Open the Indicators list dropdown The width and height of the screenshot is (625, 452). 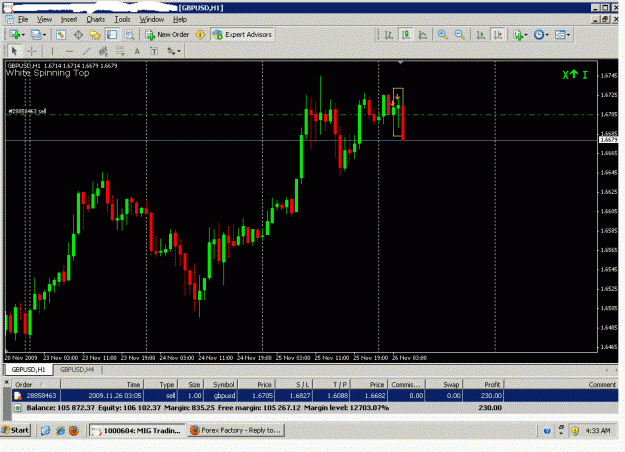(x=521, y=35)
